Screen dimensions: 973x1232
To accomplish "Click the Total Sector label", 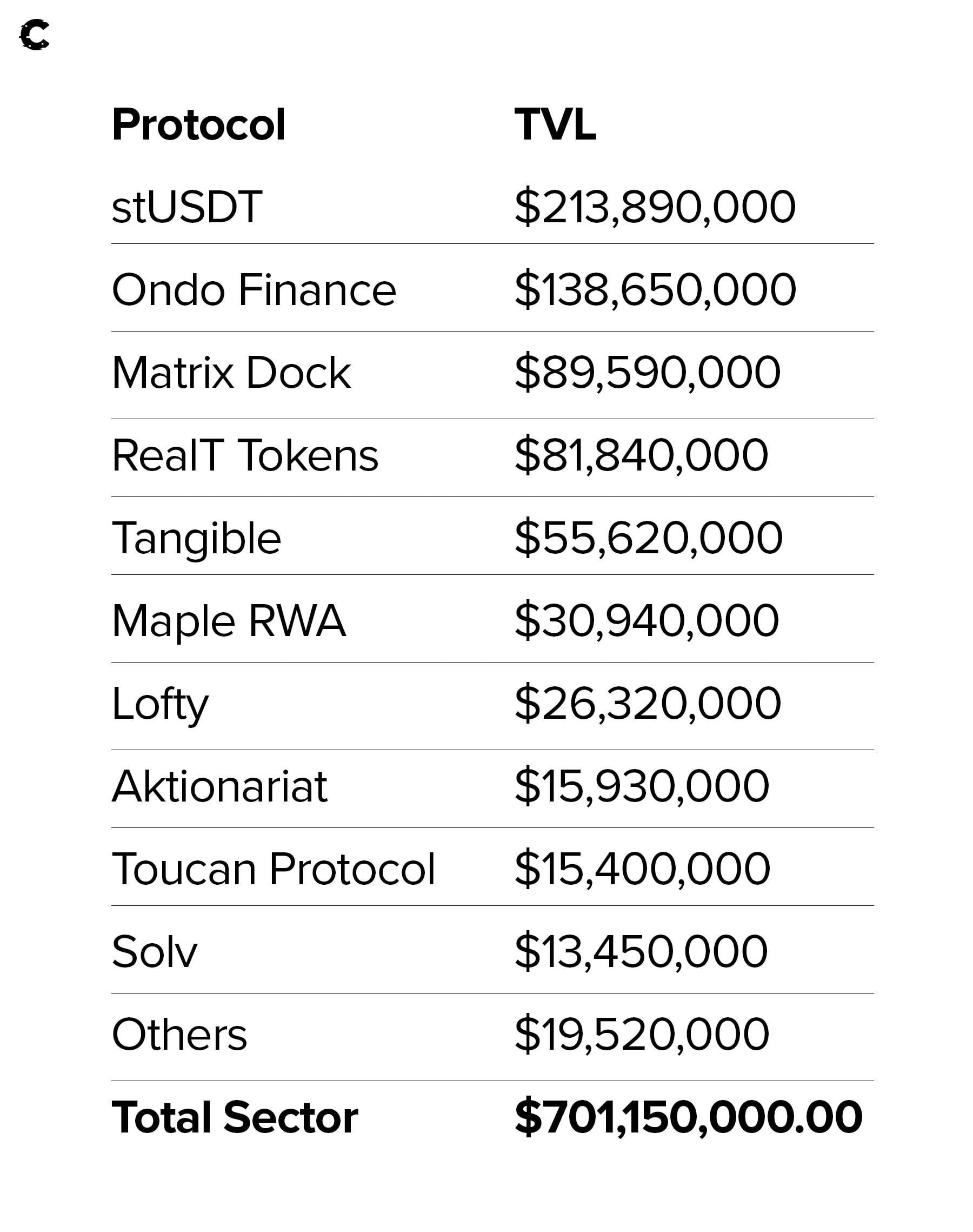I will click(x=235, y=1117).
